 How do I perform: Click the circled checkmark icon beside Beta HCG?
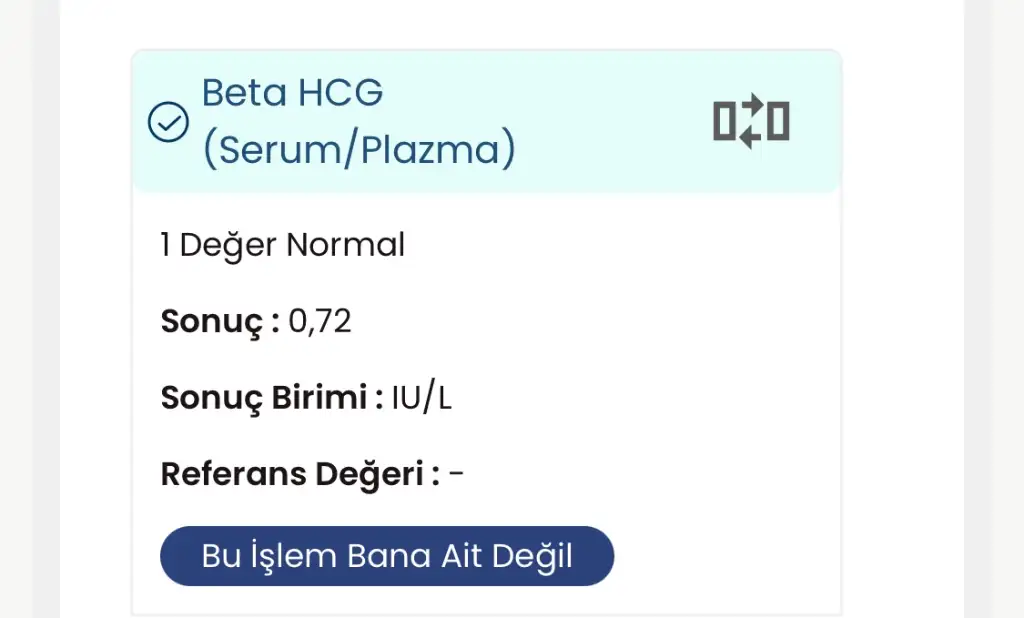click(x=168, y=123)
